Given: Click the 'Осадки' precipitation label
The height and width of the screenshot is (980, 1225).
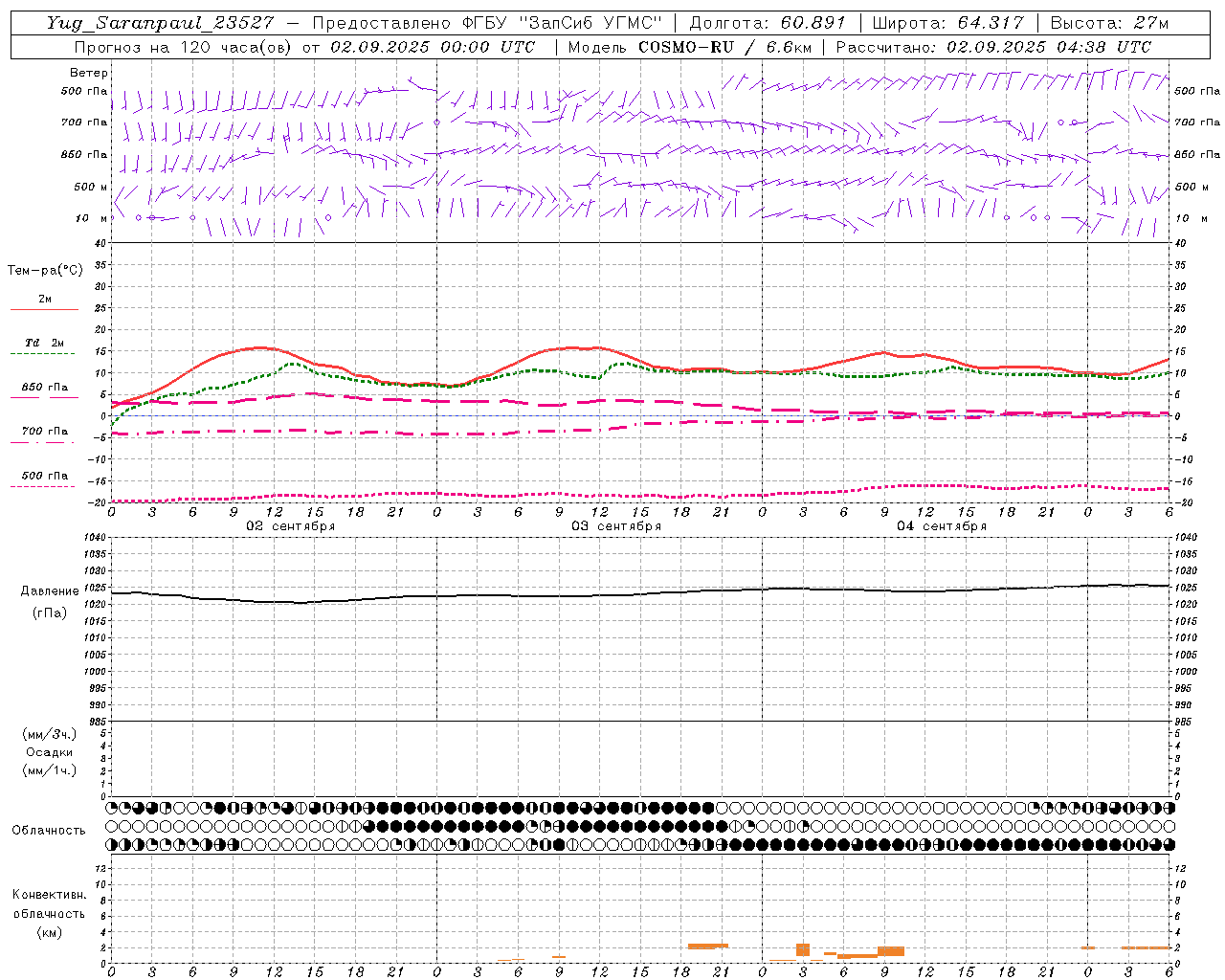Looking at the screenshot, I should click(x=49, y=752).
